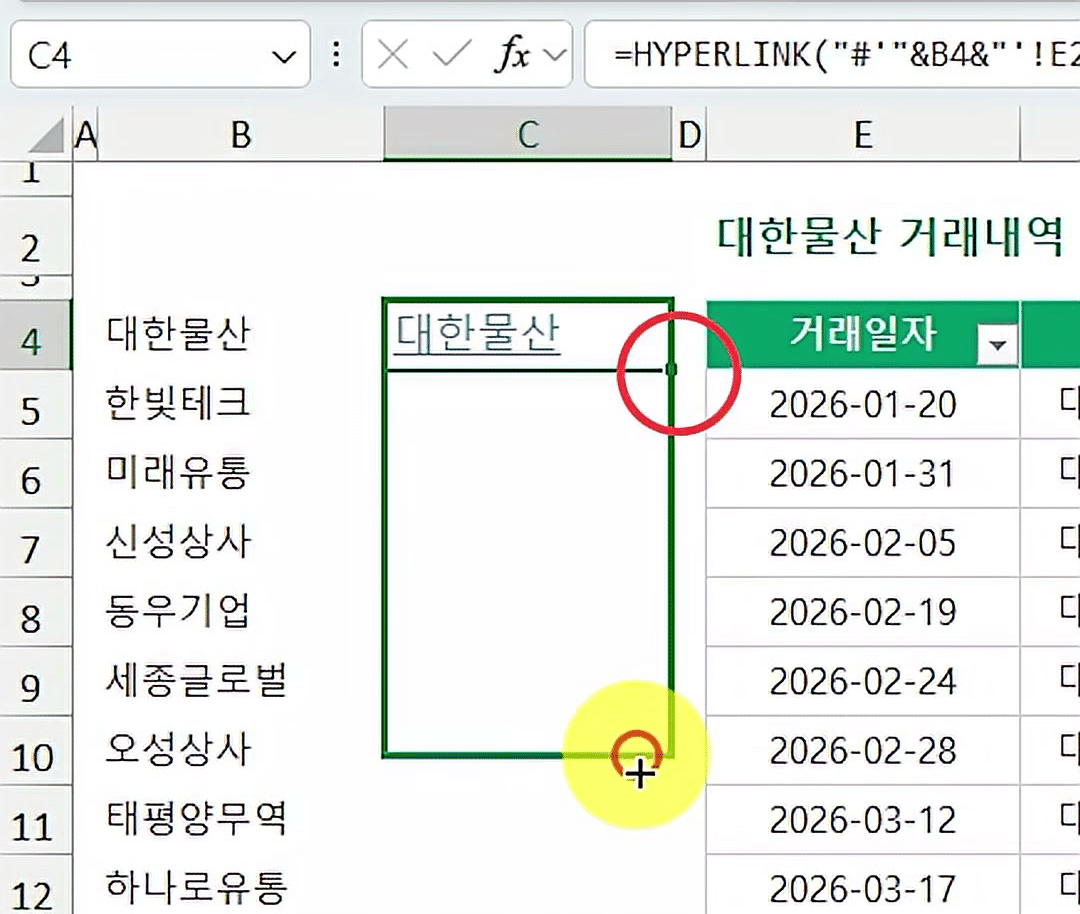Image resolution: width=1080 pixels, height=914 pixels.
Task: Select cell 신성상사
Action: [x=240, y=543]
